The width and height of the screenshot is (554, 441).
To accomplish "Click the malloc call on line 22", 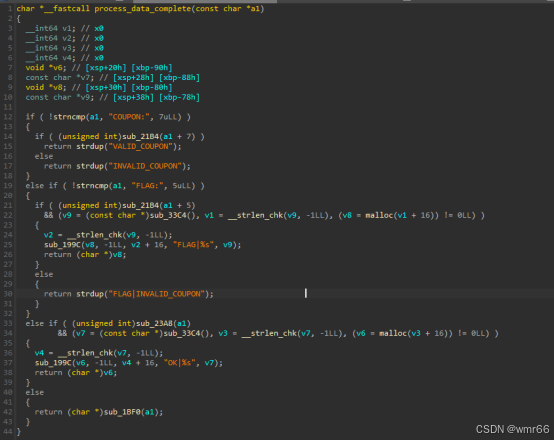I will coord(379,215).
